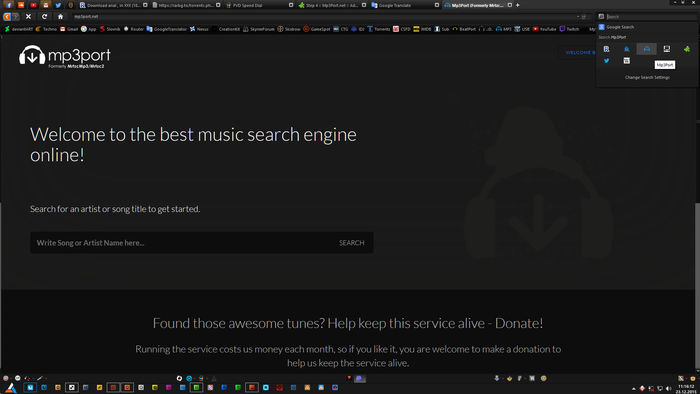700x394 pixels.
Task: Open the Torrentz bookmark
Action: coord(379,29)
